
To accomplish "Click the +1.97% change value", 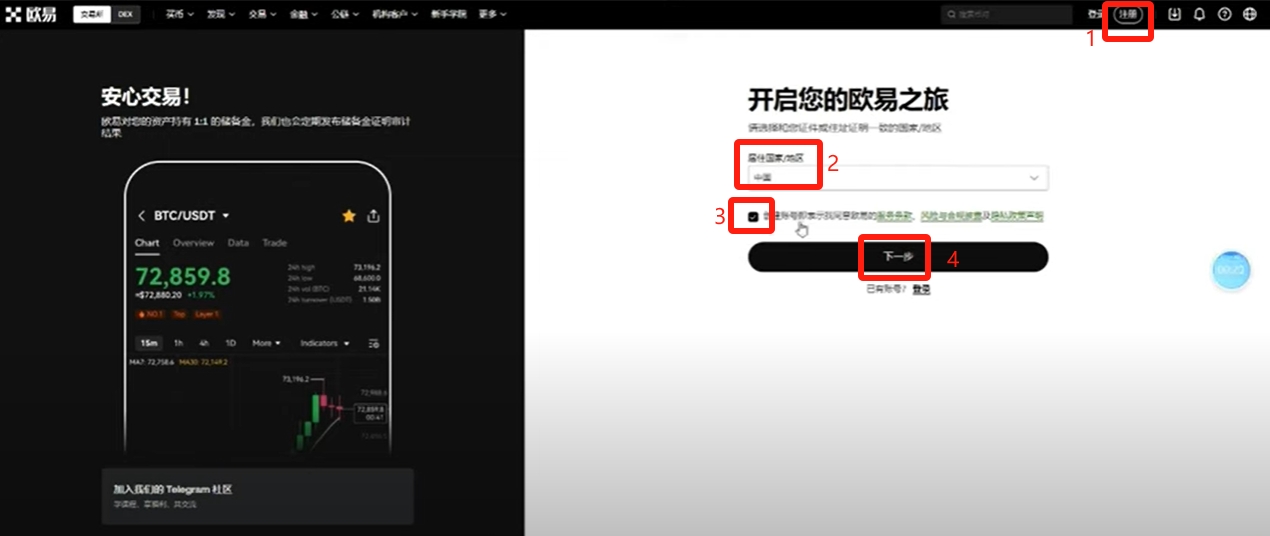I will click(x=203, y=296).
